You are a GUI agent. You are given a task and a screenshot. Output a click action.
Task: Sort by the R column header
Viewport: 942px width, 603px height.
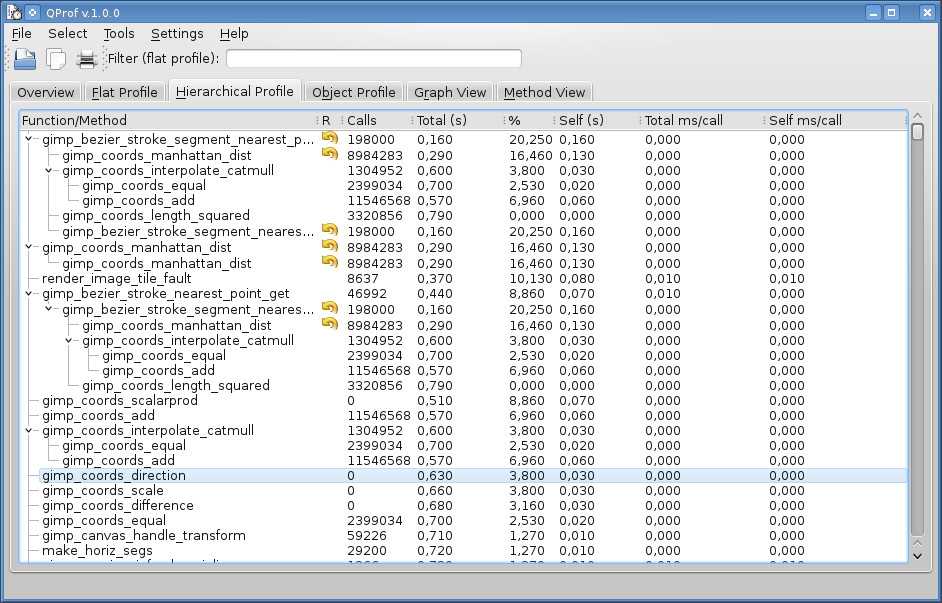click(329, 120)
